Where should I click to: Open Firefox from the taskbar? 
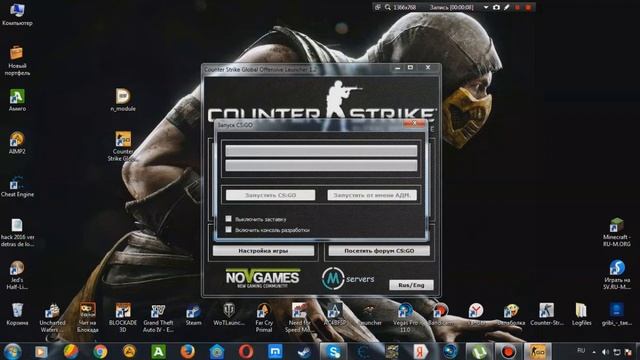pyautogui.click(x=187, y=351)
